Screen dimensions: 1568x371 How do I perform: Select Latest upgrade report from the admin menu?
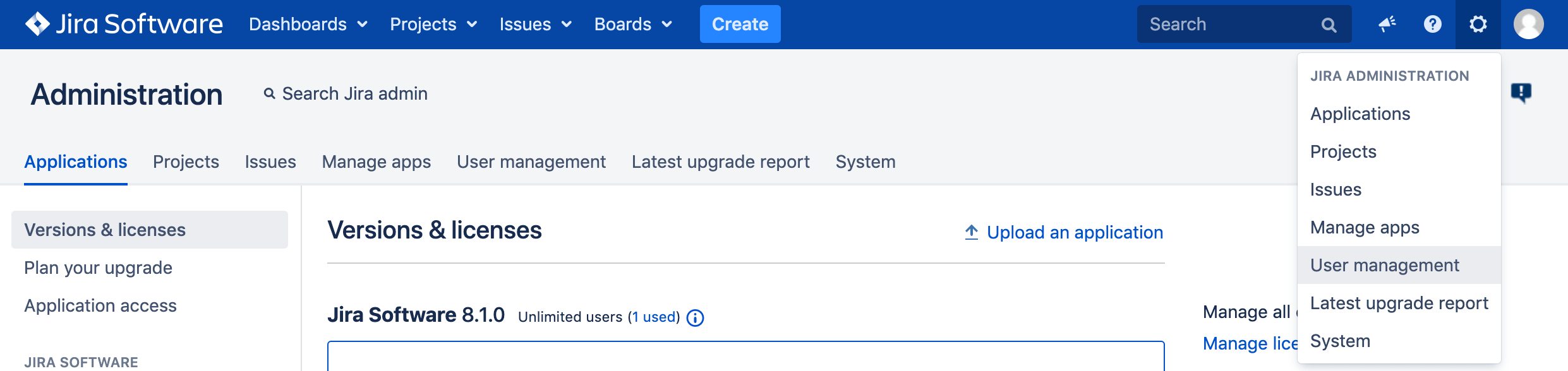(1399, 302)
